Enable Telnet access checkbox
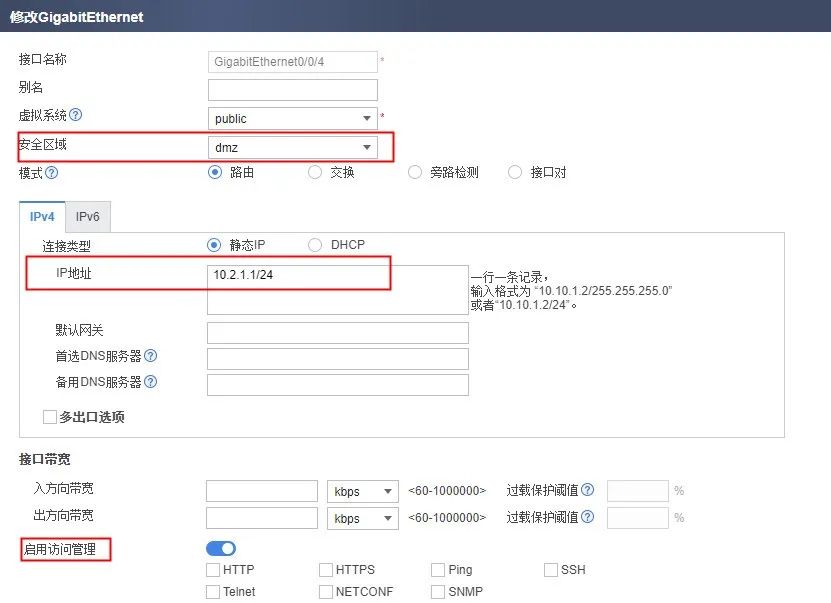Image resolution: width=831 pixels, height=603 pixels. [213, 591]
